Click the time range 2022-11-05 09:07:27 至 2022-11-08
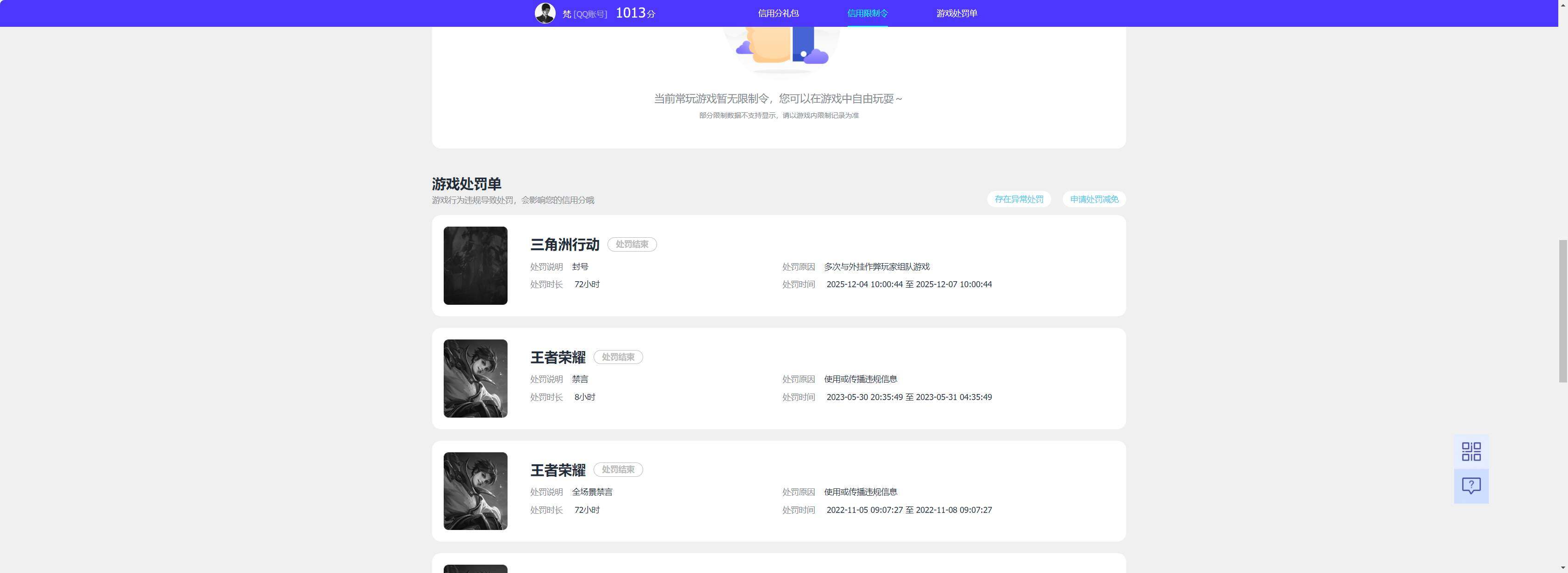This screenshot has height=573, width=1568. (x=910, y=510)
